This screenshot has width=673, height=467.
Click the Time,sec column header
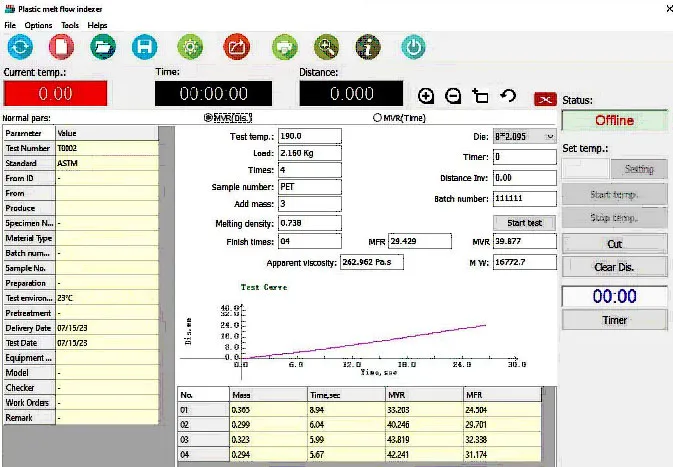click(x=346, y=395)
